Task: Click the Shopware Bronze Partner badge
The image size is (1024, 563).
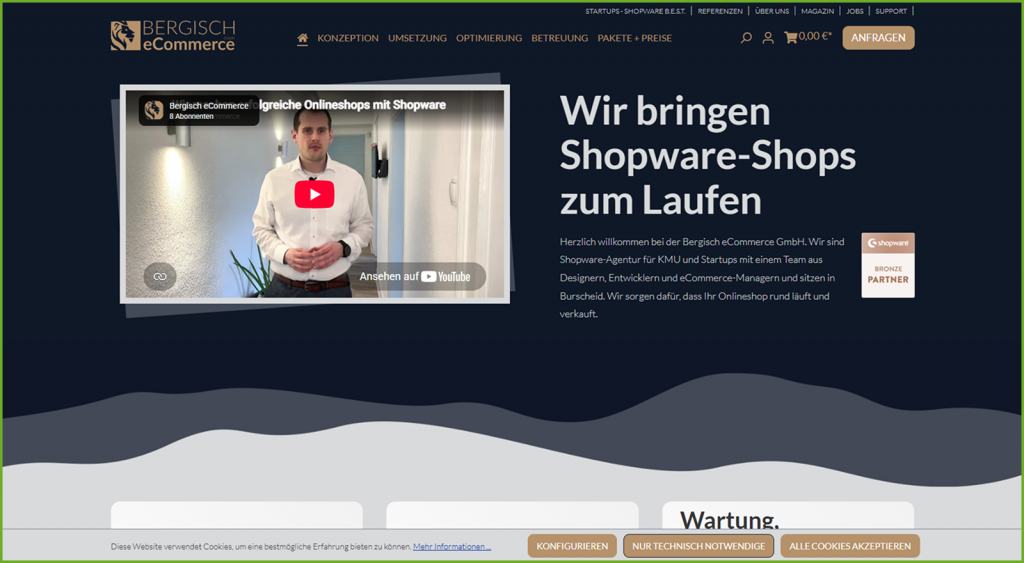Action: pyautogui.click(x=888, y=265)
